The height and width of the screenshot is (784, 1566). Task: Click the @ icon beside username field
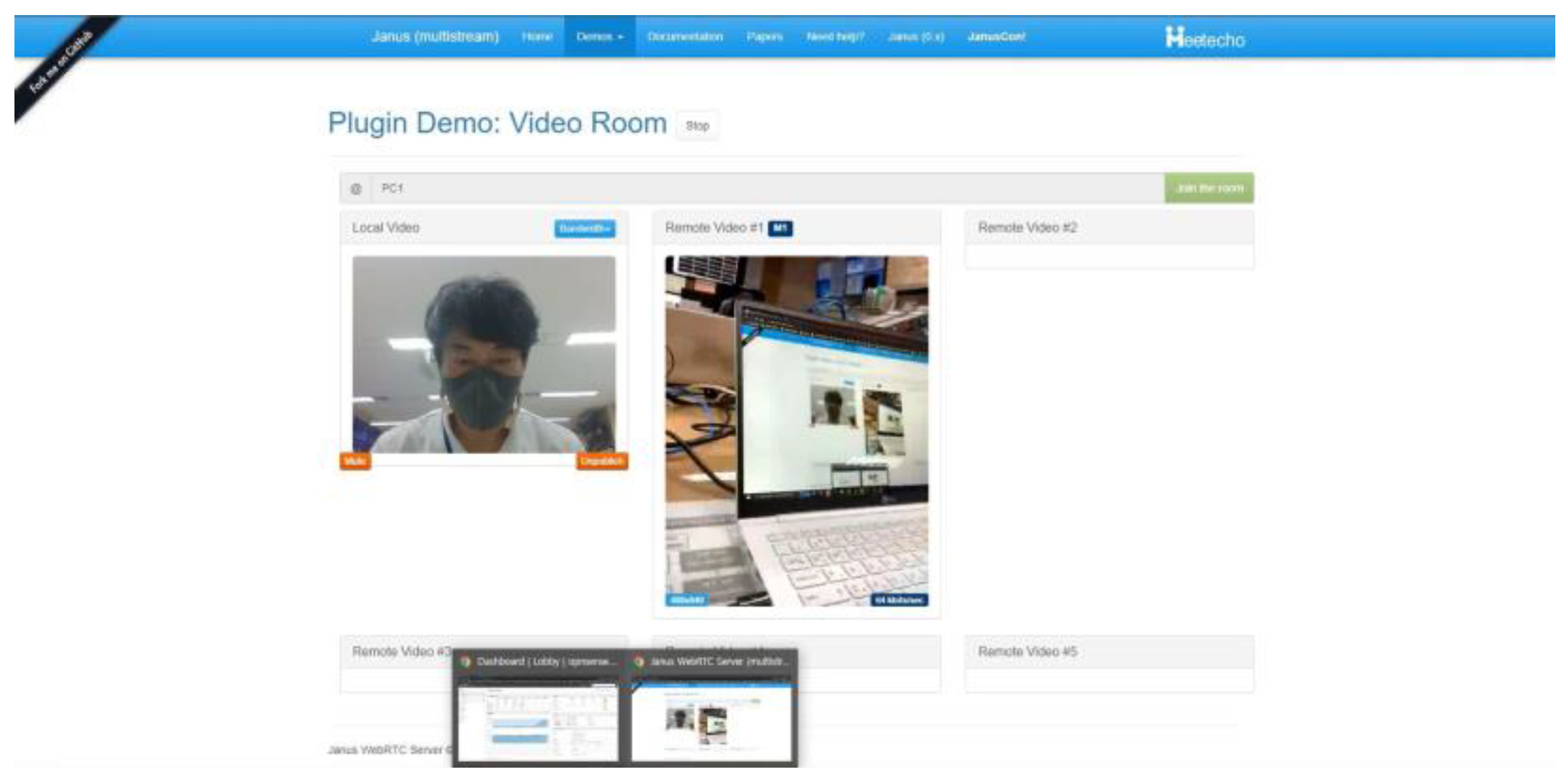356,188
